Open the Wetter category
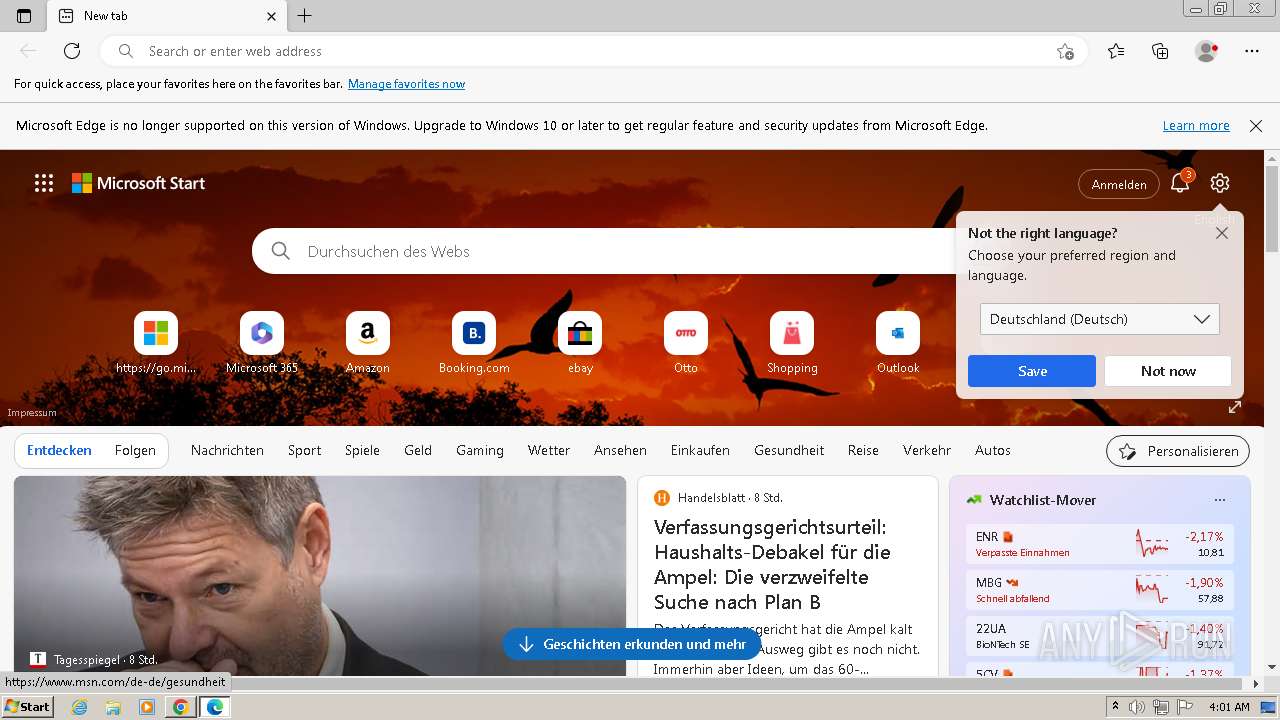 pos(549,450)
